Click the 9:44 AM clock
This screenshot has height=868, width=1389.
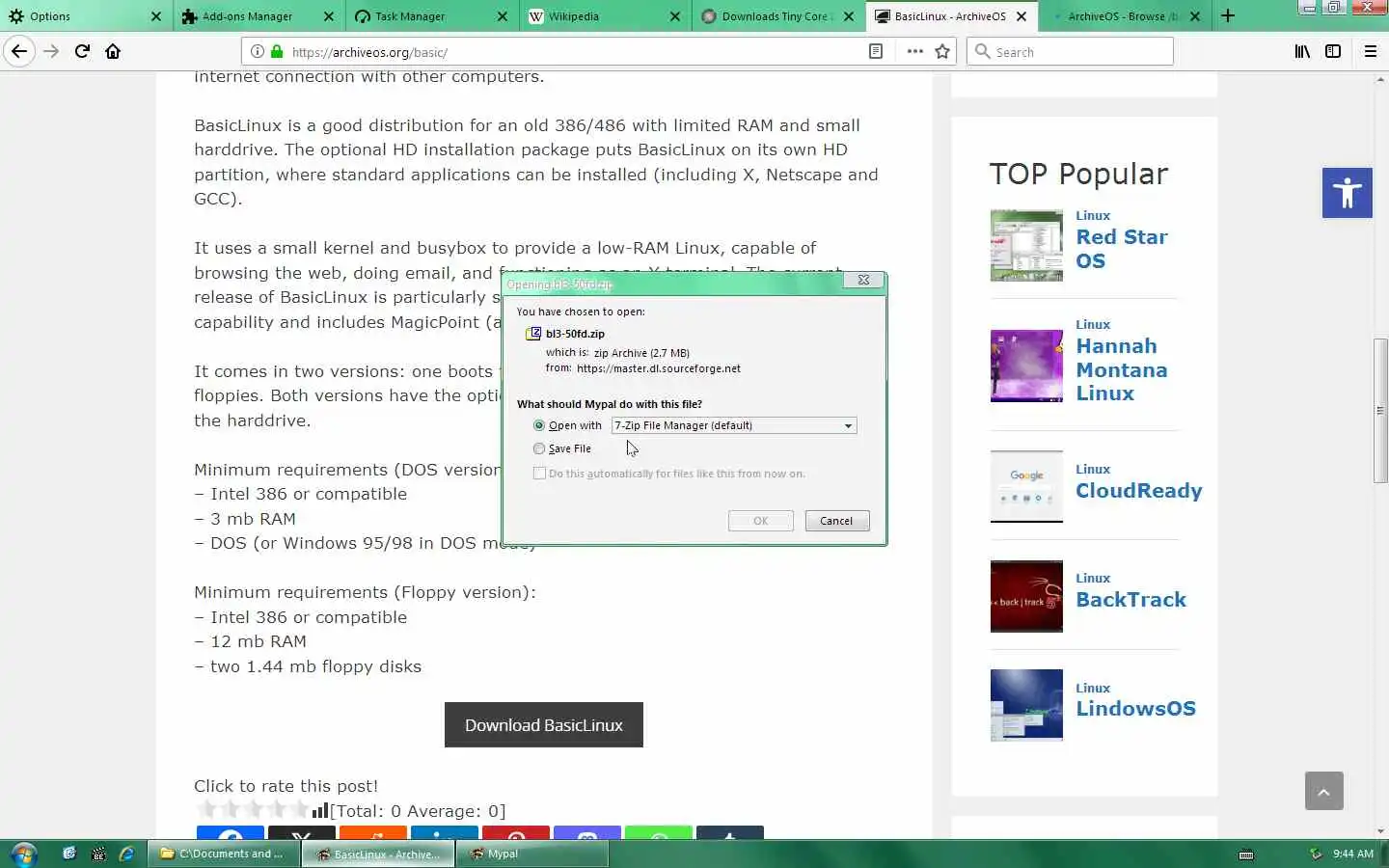click(1352, 854)
